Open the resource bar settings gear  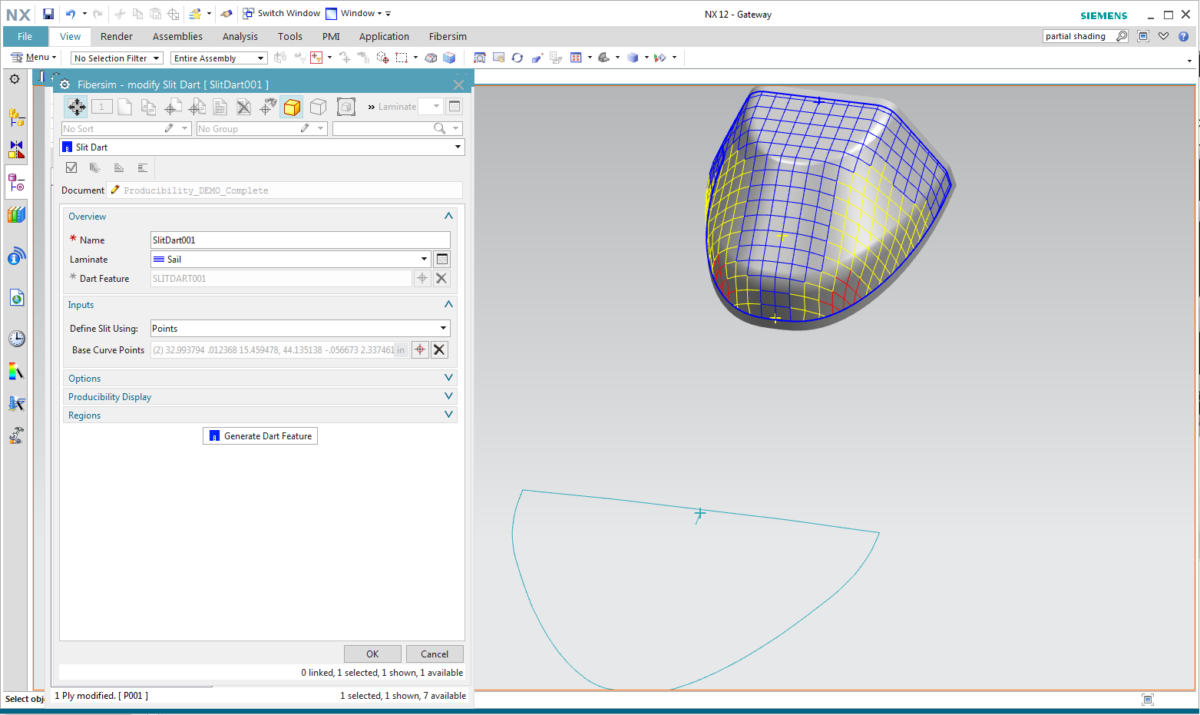point(14,79)
